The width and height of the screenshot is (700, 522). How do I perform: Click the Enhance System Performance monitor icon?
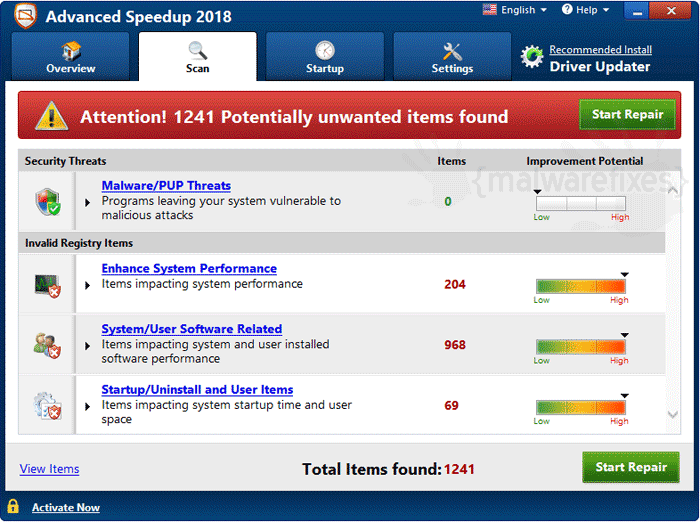(48, 285)
